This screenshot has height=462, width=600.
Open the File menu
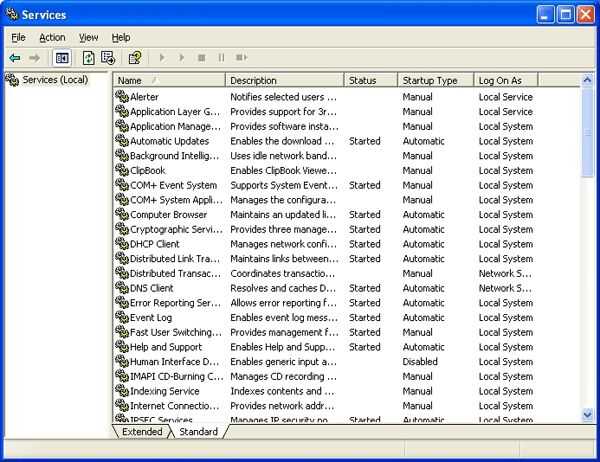click(18, 38)
